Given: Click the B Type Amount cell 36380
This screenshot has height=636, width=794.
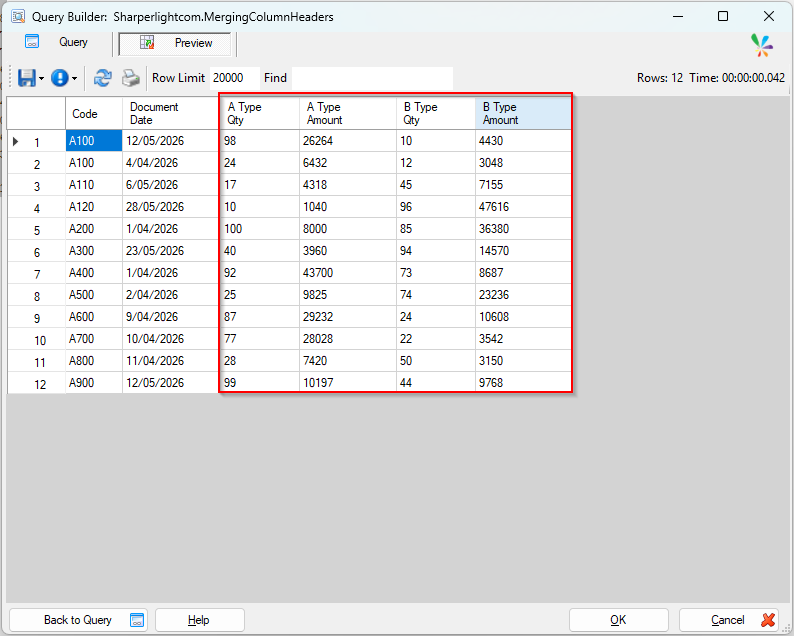Looking at the screenshot, I should coord(524,229).
